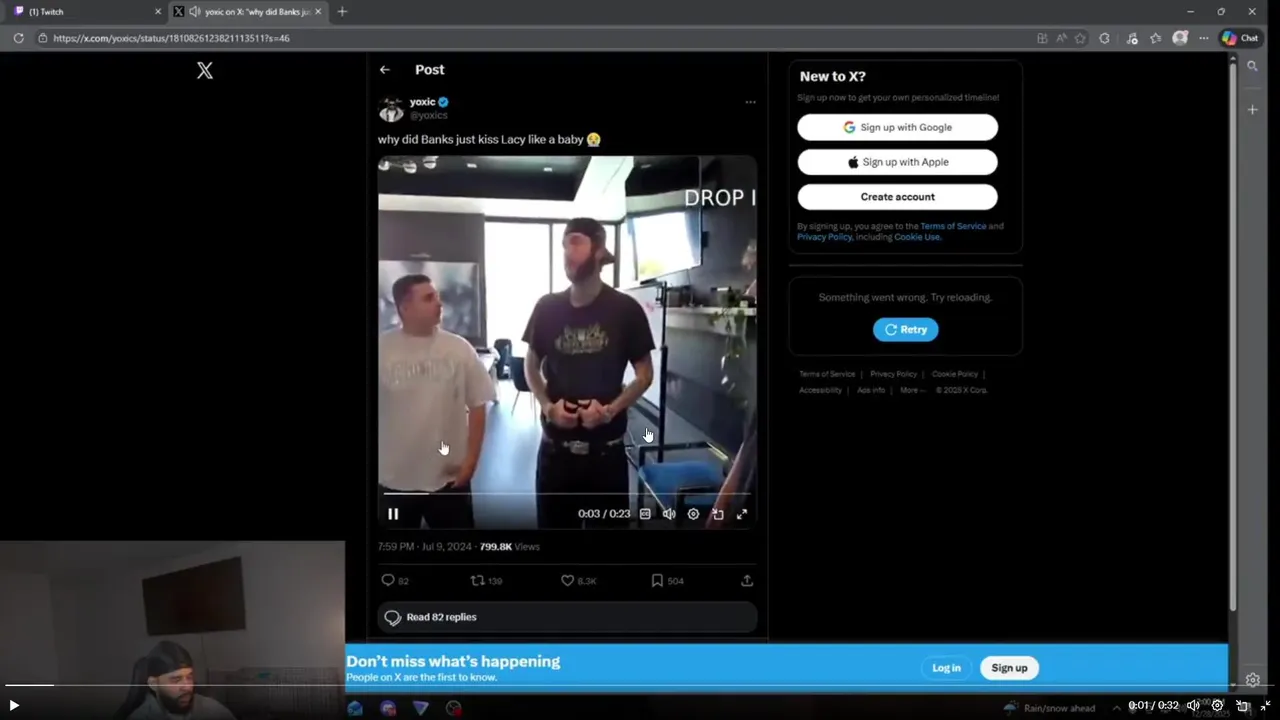Seek along the tweet video progress bar

tap(567, 493)
